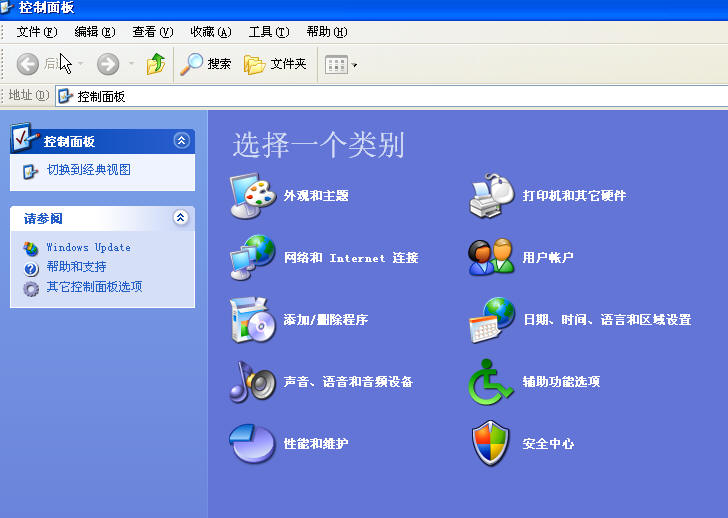728x518 pixels.
Task: Click the 帮助和支持 question mark icon
Action: (31, 268)
